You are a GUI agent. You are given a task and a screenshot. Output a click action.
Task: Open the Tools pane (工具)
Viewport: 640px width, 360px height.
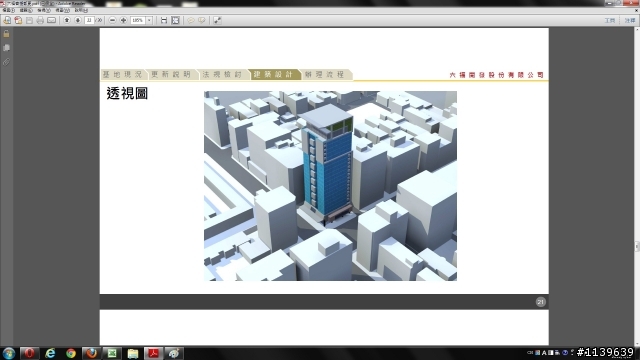coord(610,20)
